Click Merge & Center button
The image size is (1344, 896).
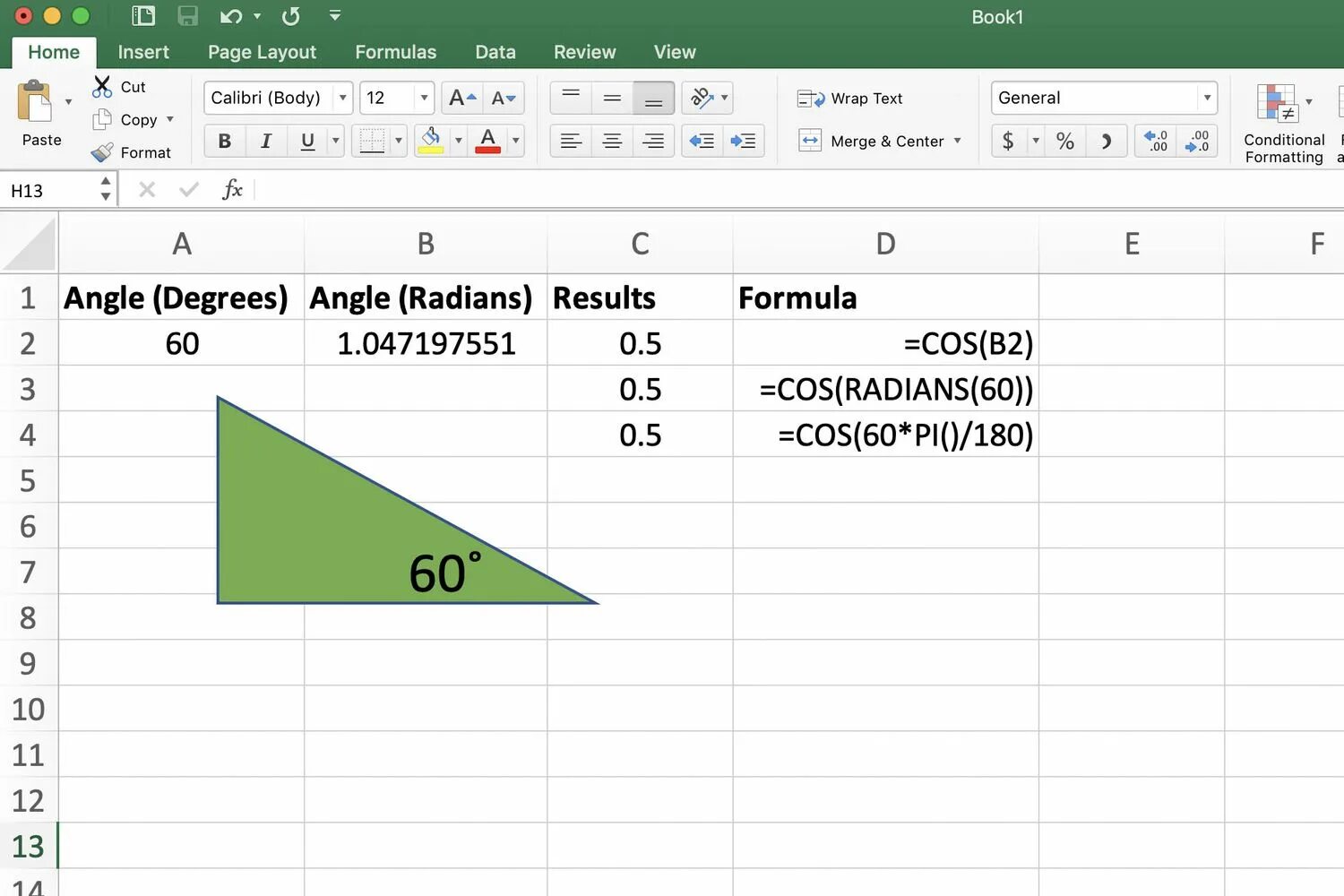pyautogui.click(x=871, y=141)
